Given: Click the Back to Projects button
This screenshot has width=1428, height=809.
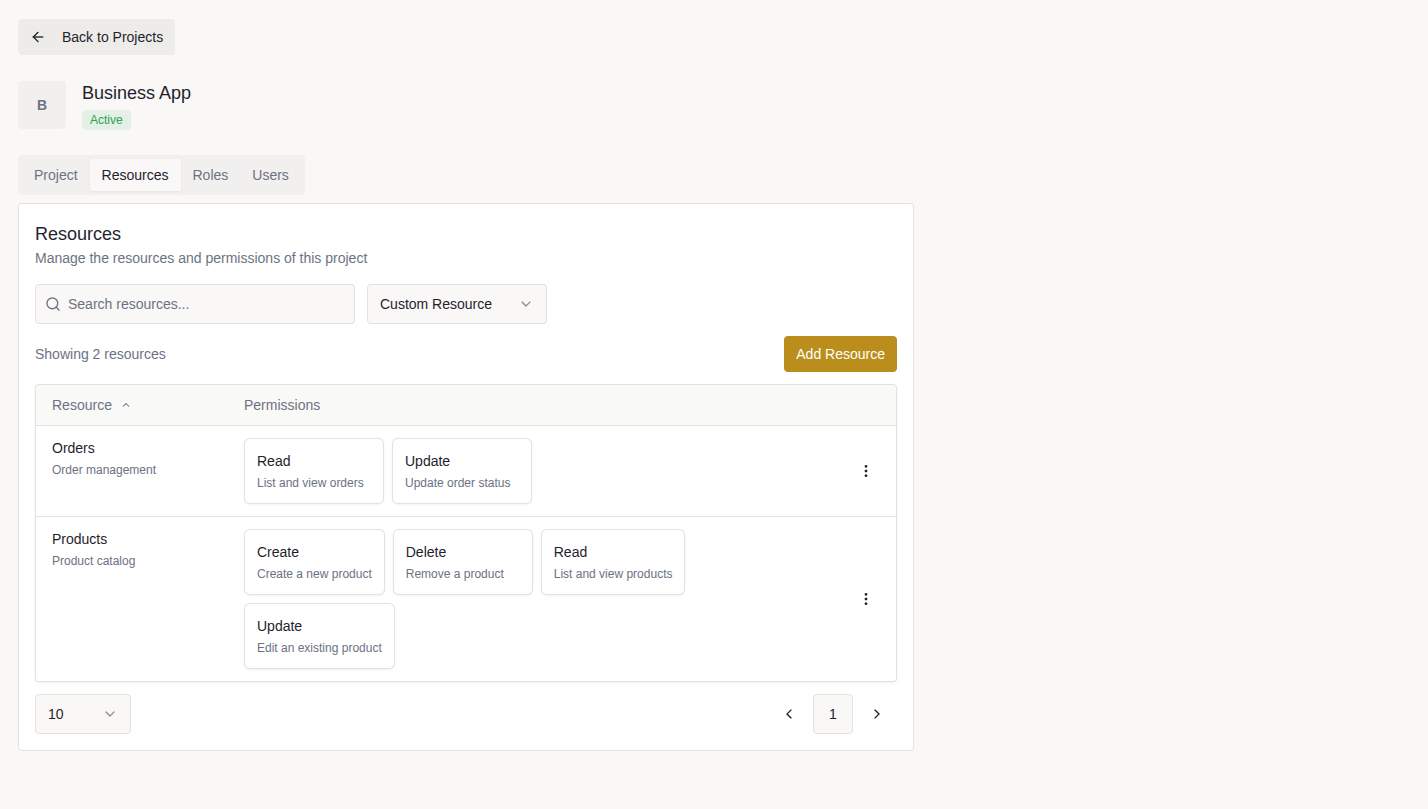Looking at the screenshot, I should (96, 37).
